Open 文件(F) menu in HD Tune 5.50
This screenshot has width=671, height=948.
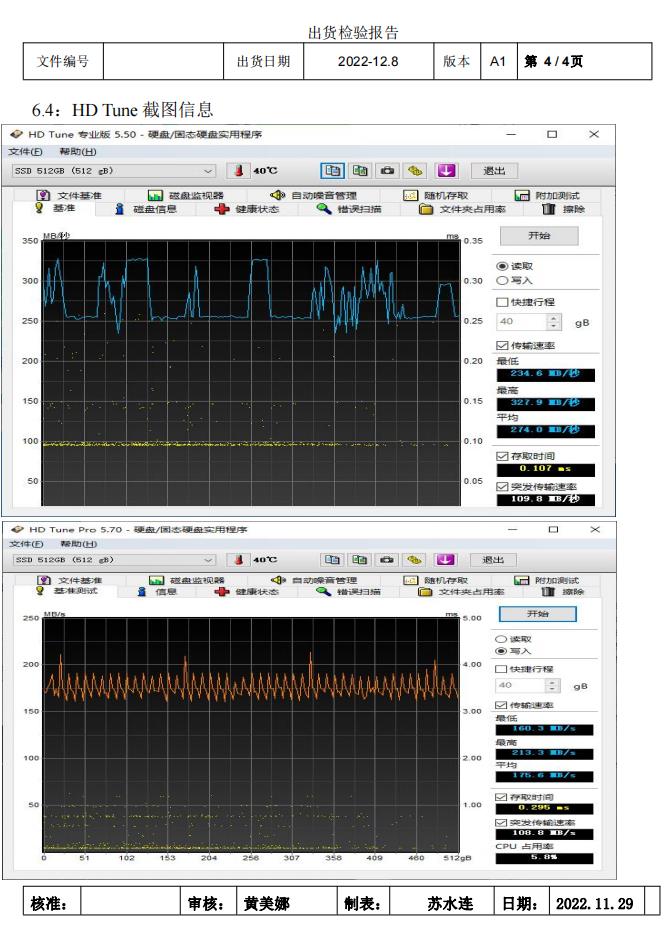click(x=25, y=151)
